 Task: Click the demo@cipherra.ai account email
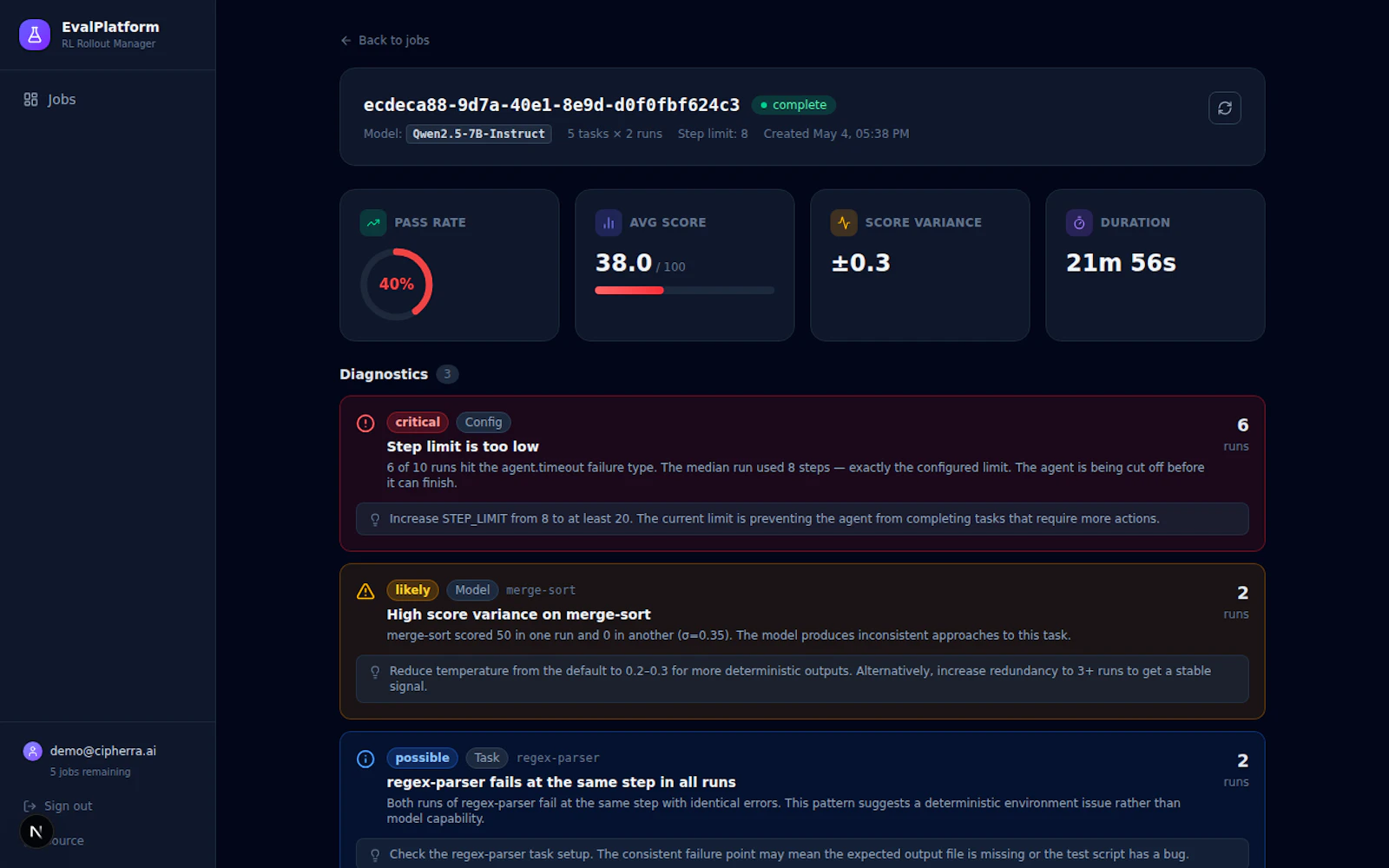tap(103, 751)
